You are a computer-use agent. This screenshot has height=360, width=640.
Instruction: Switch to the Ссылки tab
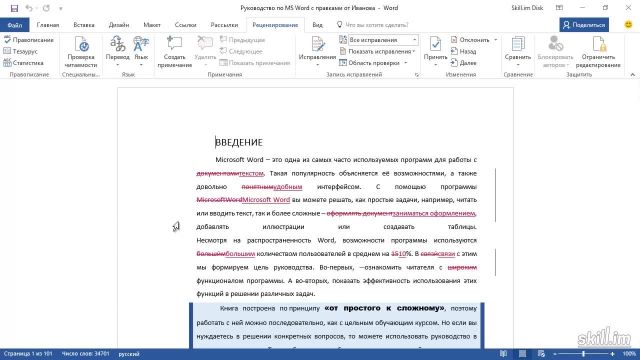[x=185, y=25]
